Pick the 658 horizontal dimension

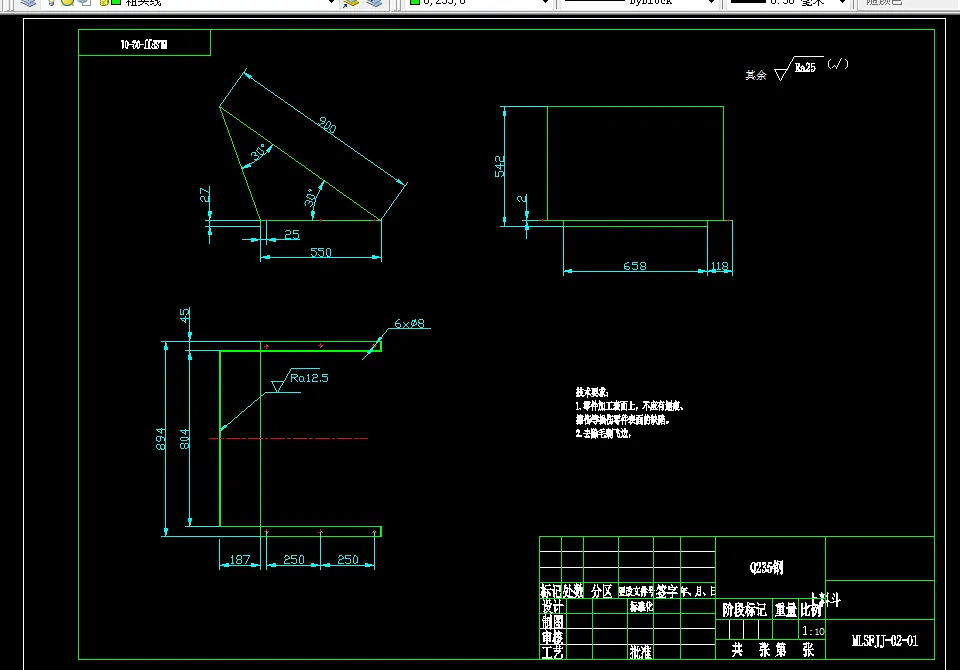(635, 266)
